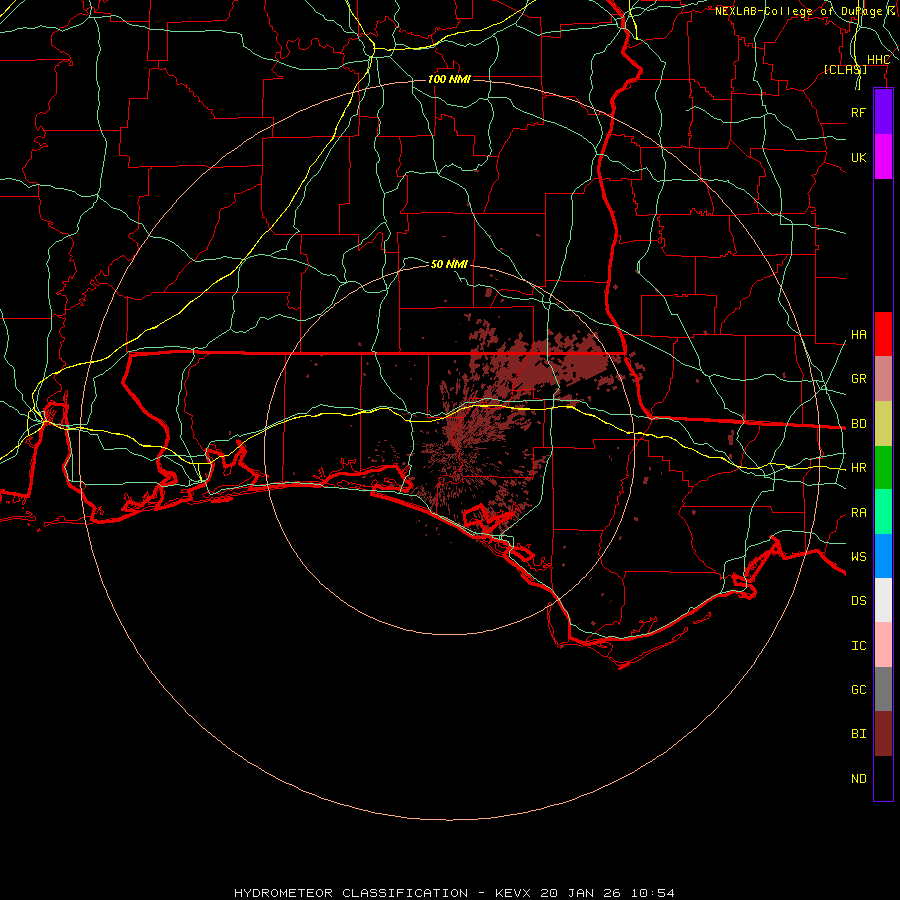The width and height of the screenshot is (900, 900).
Task: Click the salmon GR legend swatch
Action: (x=883, y=379)
